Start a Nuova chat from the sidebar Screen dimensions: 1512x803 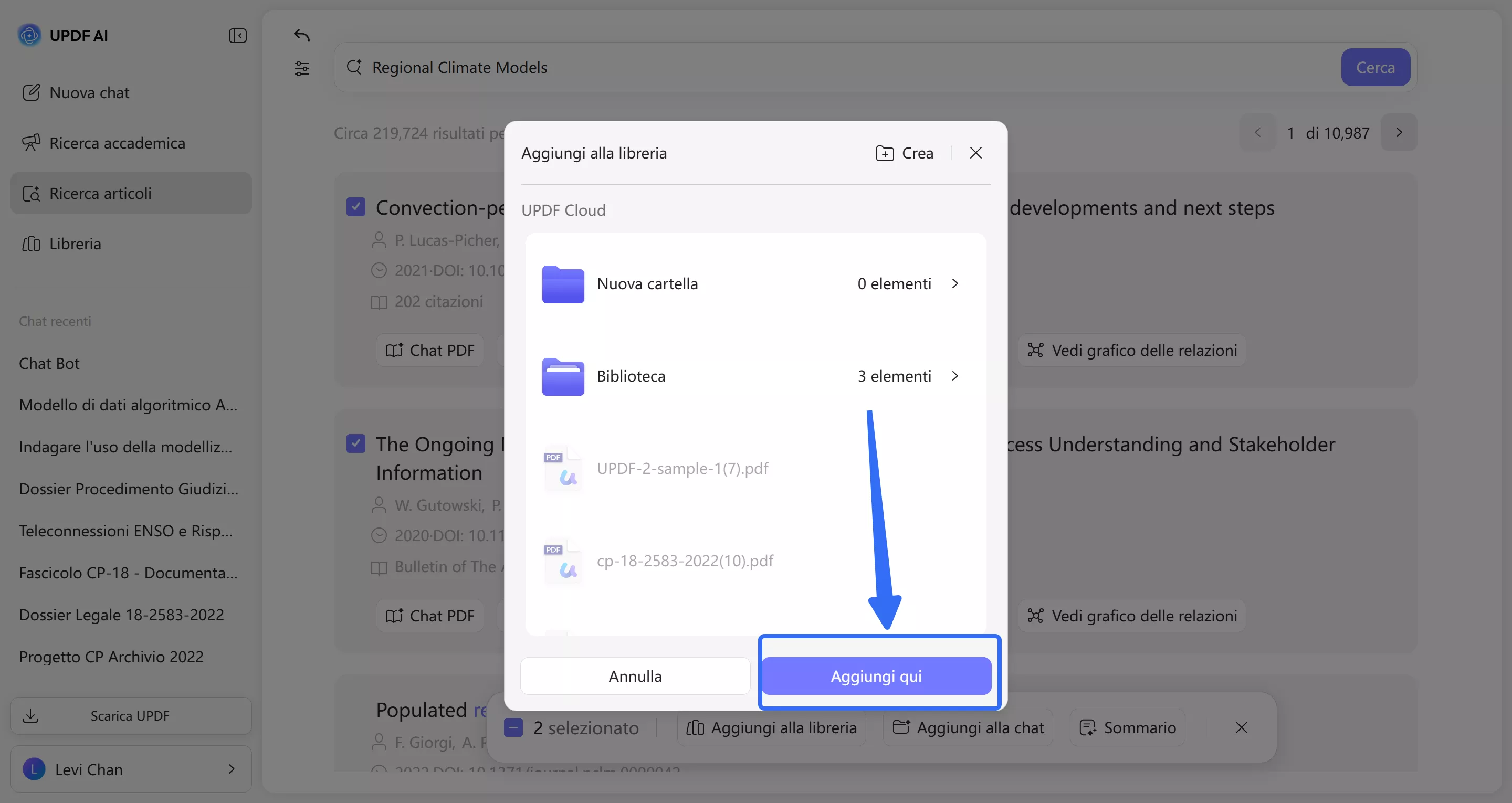click(x=89, y=92)
